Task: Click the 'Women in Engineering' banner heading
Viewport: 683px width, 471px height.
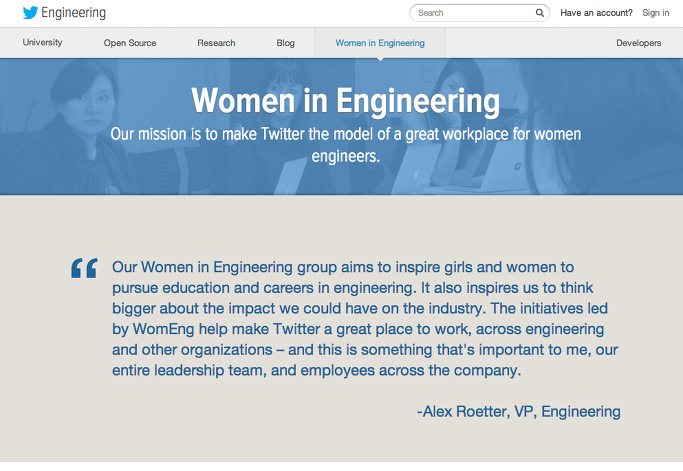Action: pos(345,102)
